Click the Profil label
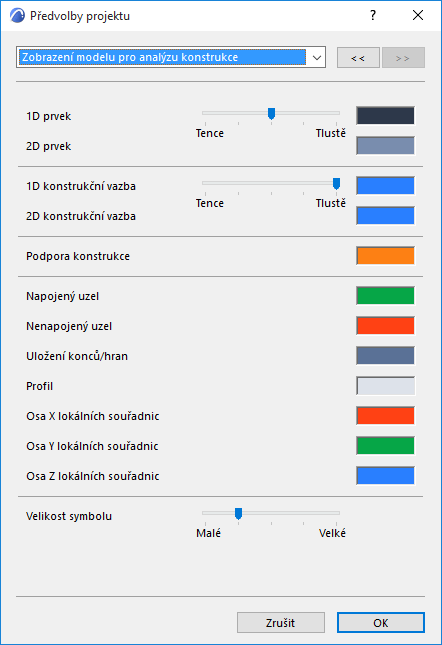The width and height of the screenshot is (442, 645). point(39,386)
